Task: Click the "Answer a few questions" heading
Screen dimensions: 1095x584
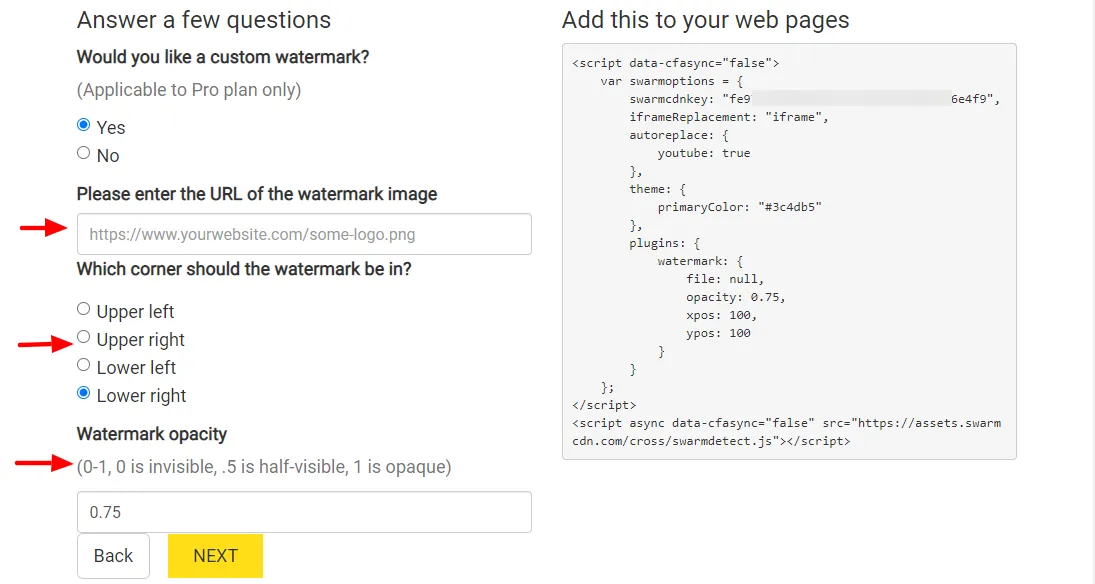Action: [203, 20]
